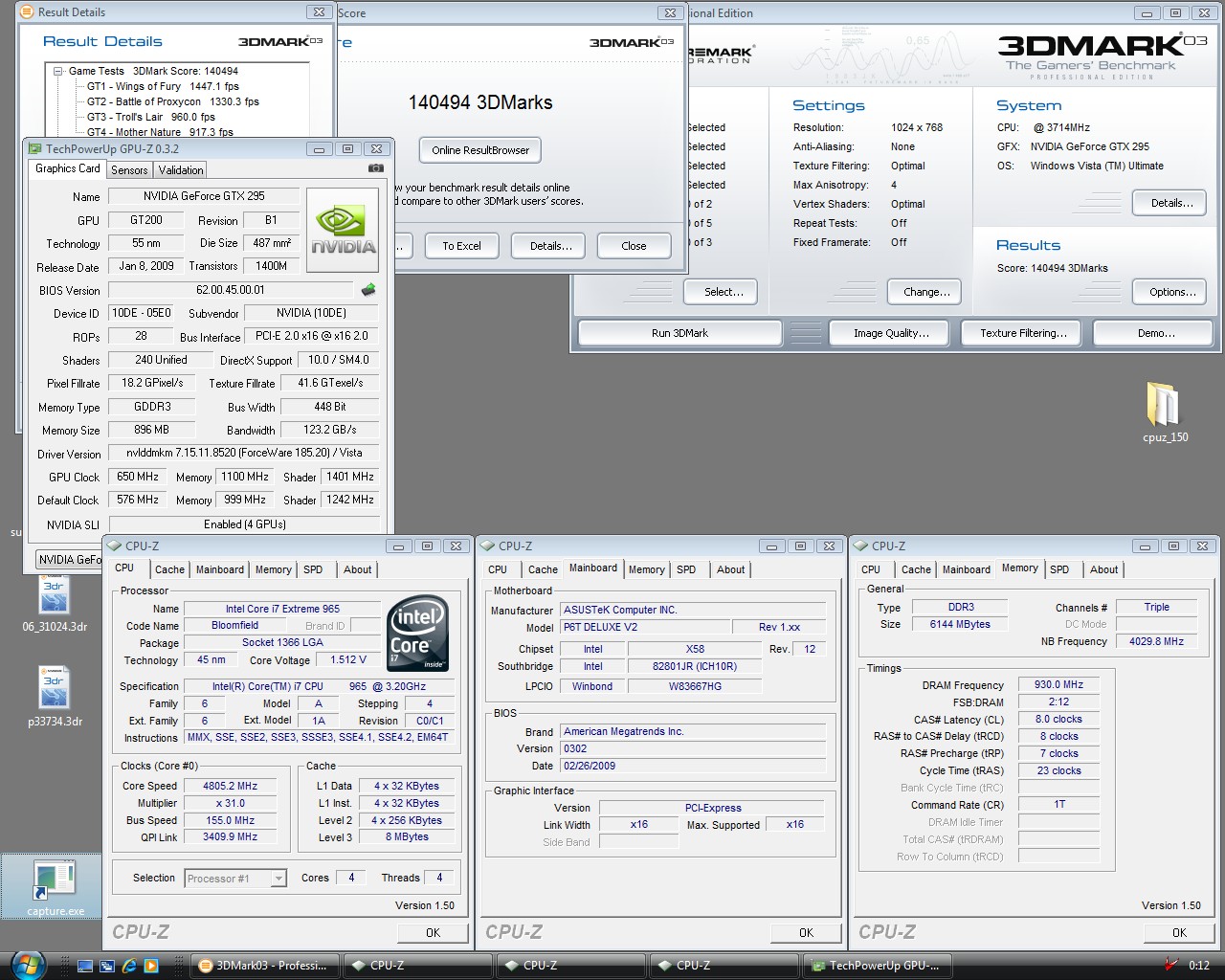Click the GPU-Z camera screenshot icon
The height and width of the screenshot is (980, 1225).
375,168
